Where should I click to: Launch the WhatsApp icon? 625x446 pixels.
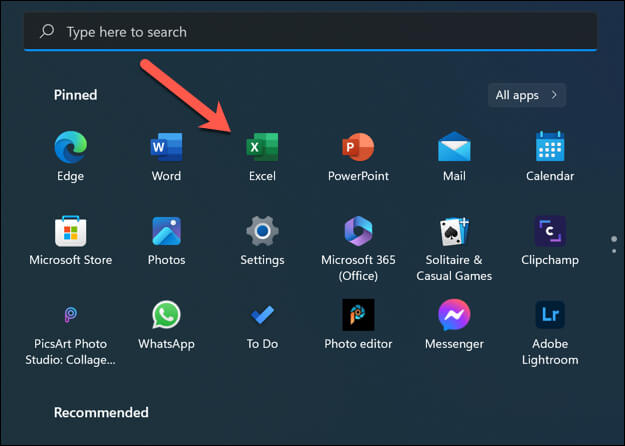(x=166, y=315)
